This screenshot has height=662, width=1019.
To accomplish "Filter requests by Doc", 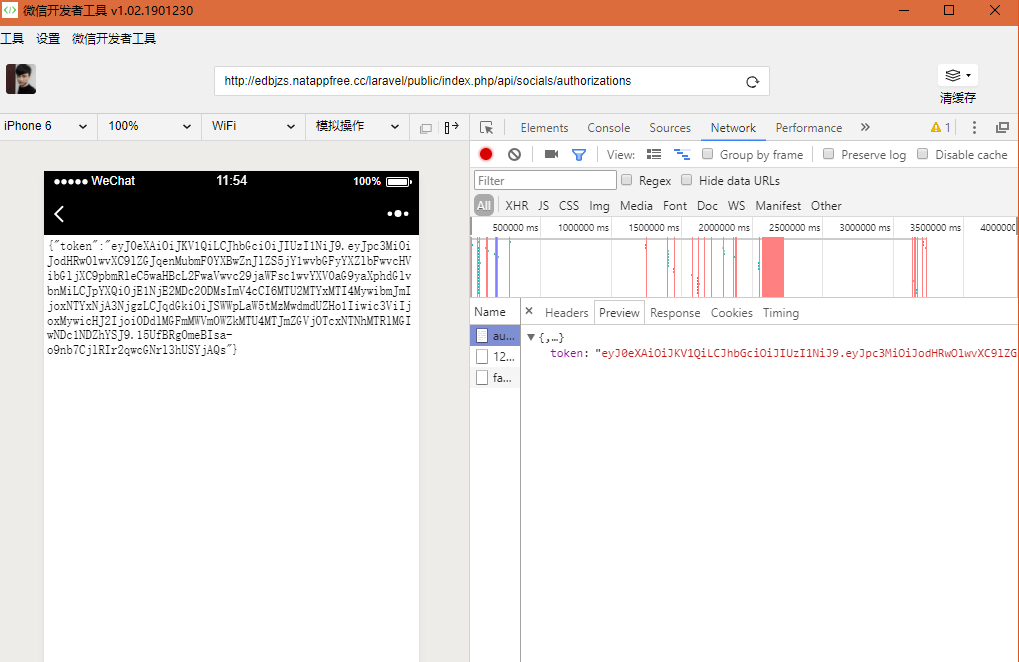I will 707,205.
